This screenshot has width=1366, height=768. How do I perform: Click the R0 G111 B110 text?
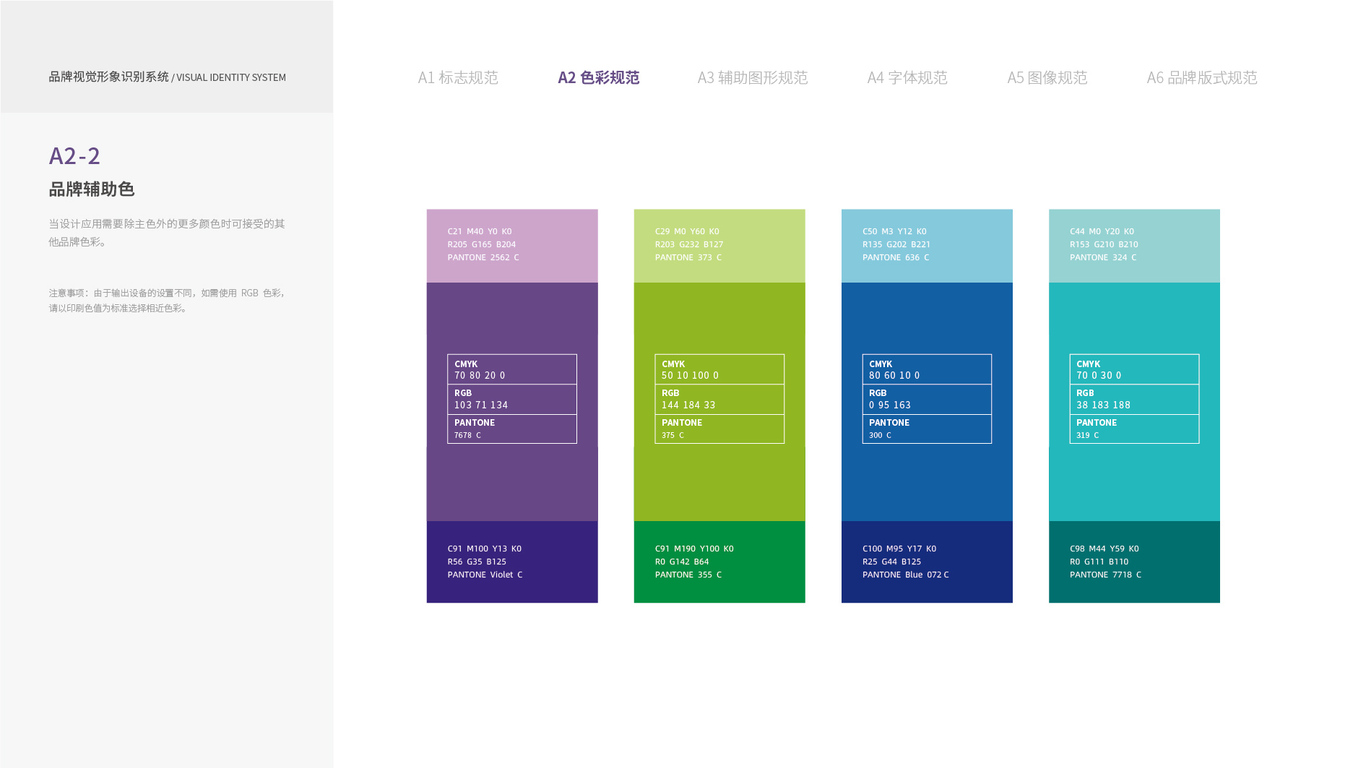click(1099, 561)
